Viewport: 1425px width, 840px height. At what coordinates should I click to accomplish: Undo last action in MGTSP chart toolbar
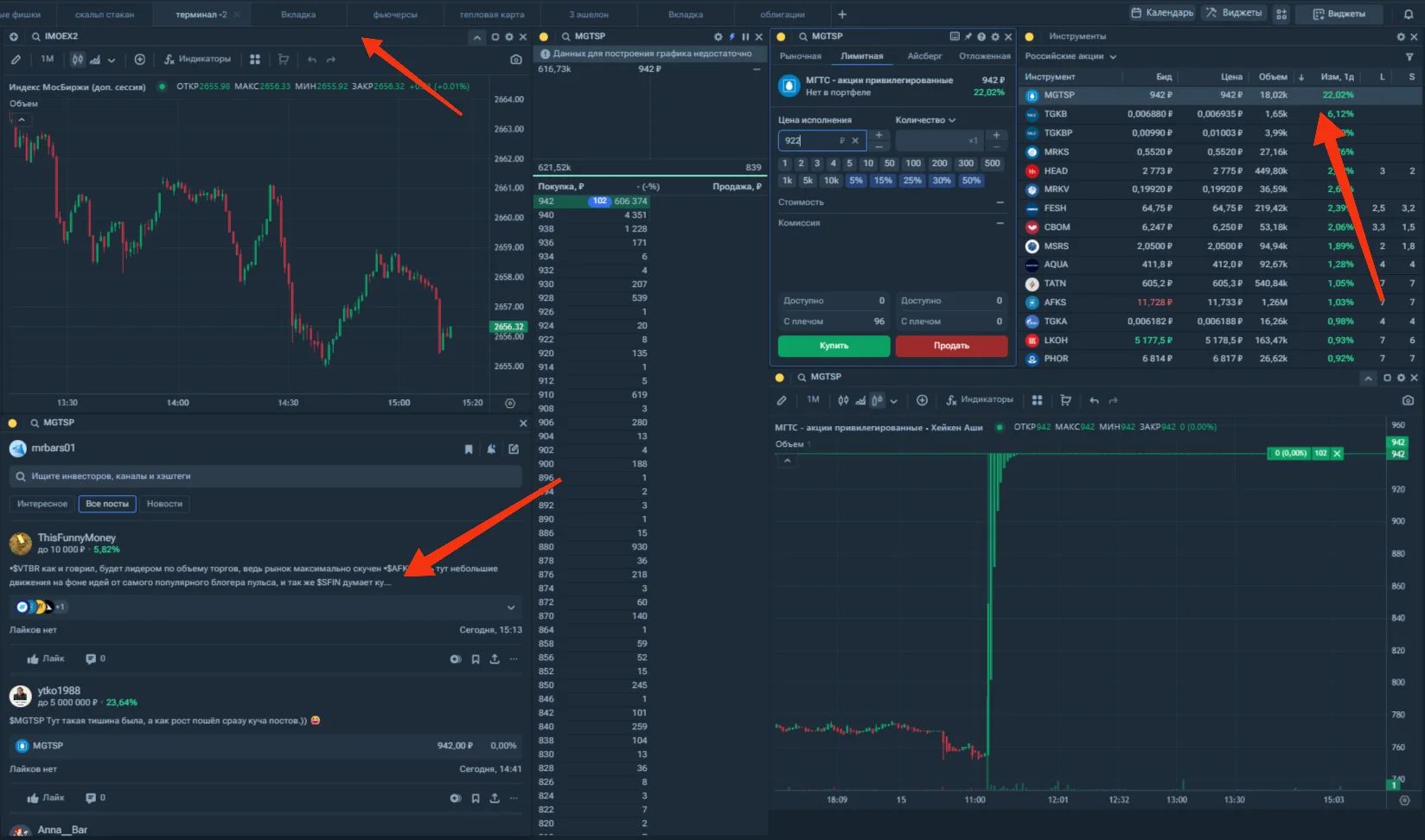[1094, 400]
